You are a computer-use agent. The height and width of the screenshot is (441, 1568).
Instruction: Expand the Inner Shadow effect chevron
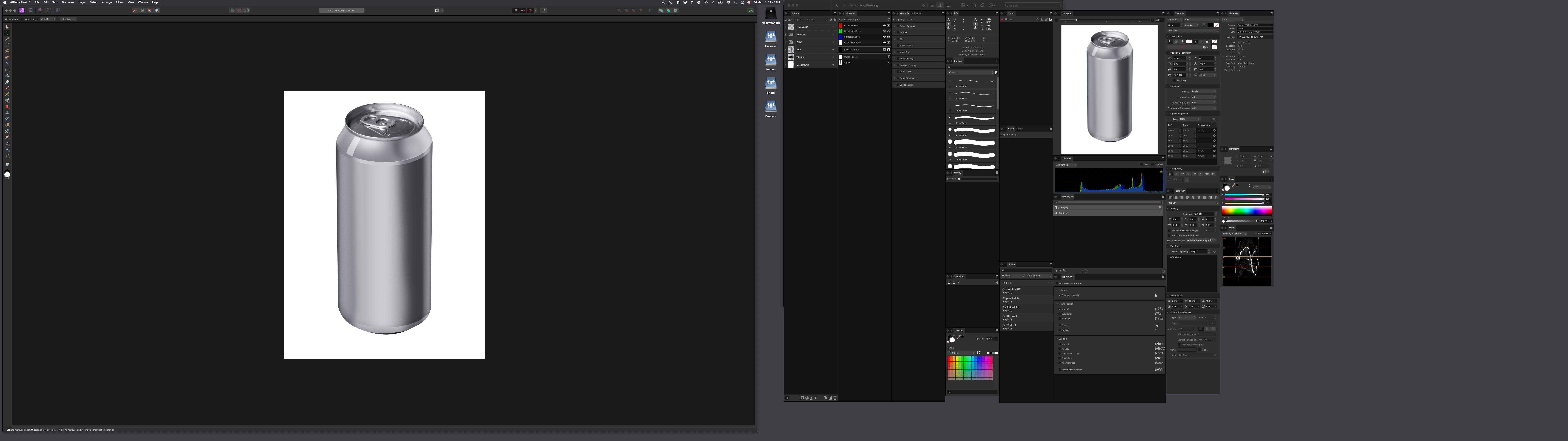click(895, 46)
